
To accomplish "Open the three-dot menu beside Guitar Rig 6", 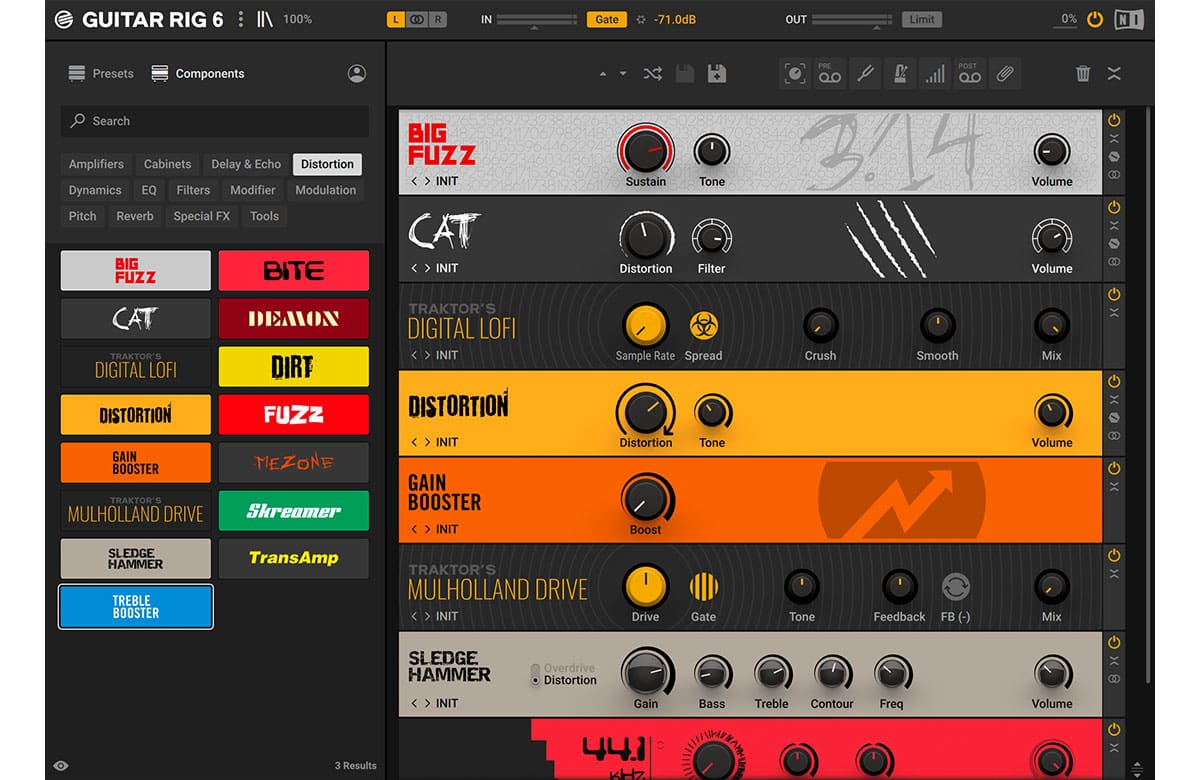I will click(240, 19).
